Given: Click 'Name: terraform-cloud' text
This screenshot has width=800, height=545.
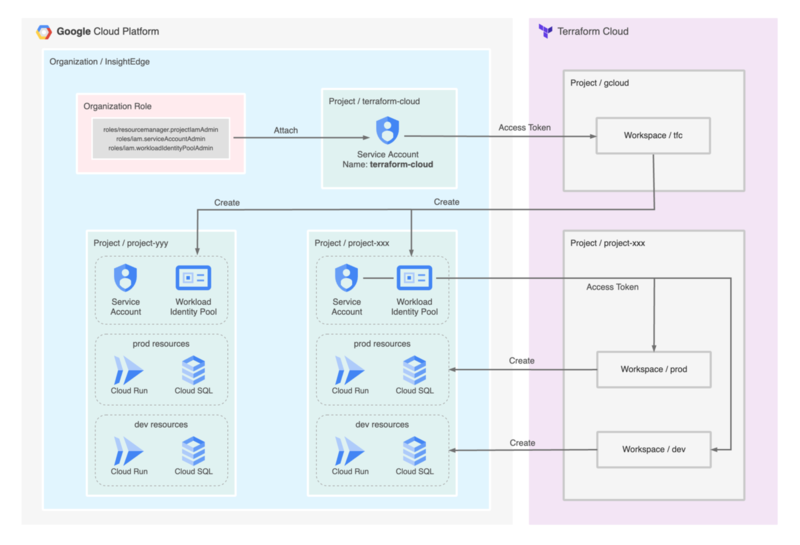Looking at the screenshot, I should point(388,164).
